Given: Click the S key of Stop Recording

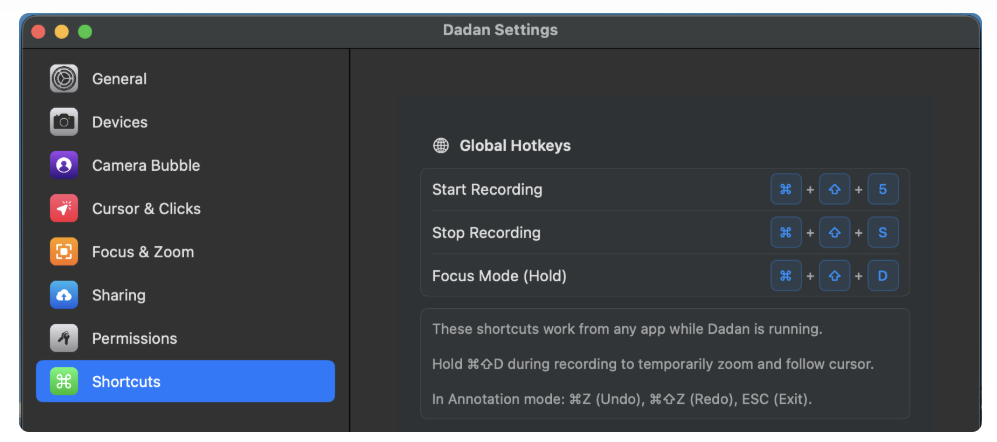Looking at the screenshot, I should coord(883,232).
